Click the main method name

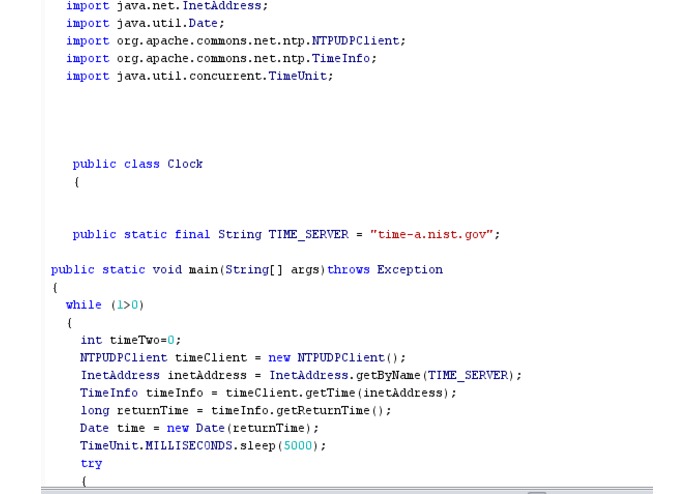click(x=203, y=269)
